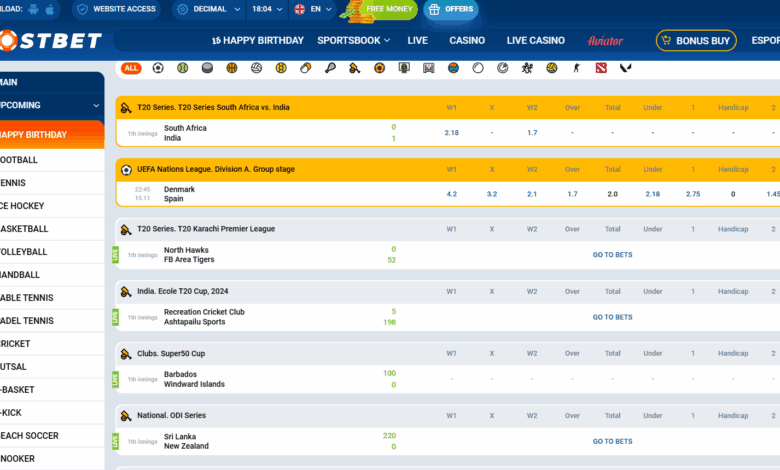Filter by the darts target icon
The width and height of the screenshot is (780, 470).
(502, 68)
